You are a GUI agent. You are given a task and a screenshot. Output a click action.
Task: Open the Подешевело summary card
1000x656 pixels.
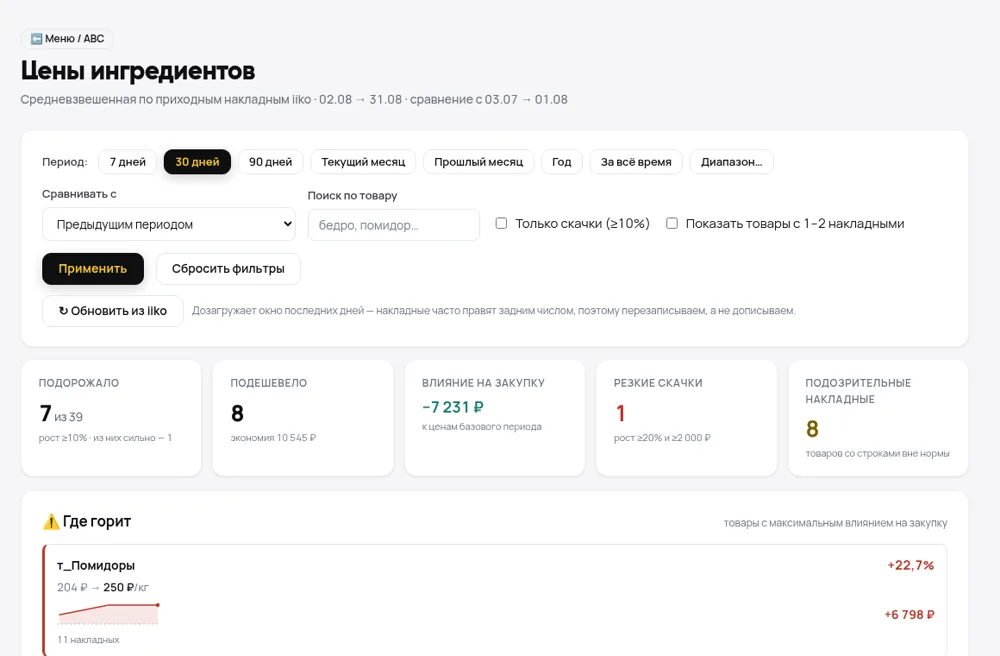tap(303, 418)
